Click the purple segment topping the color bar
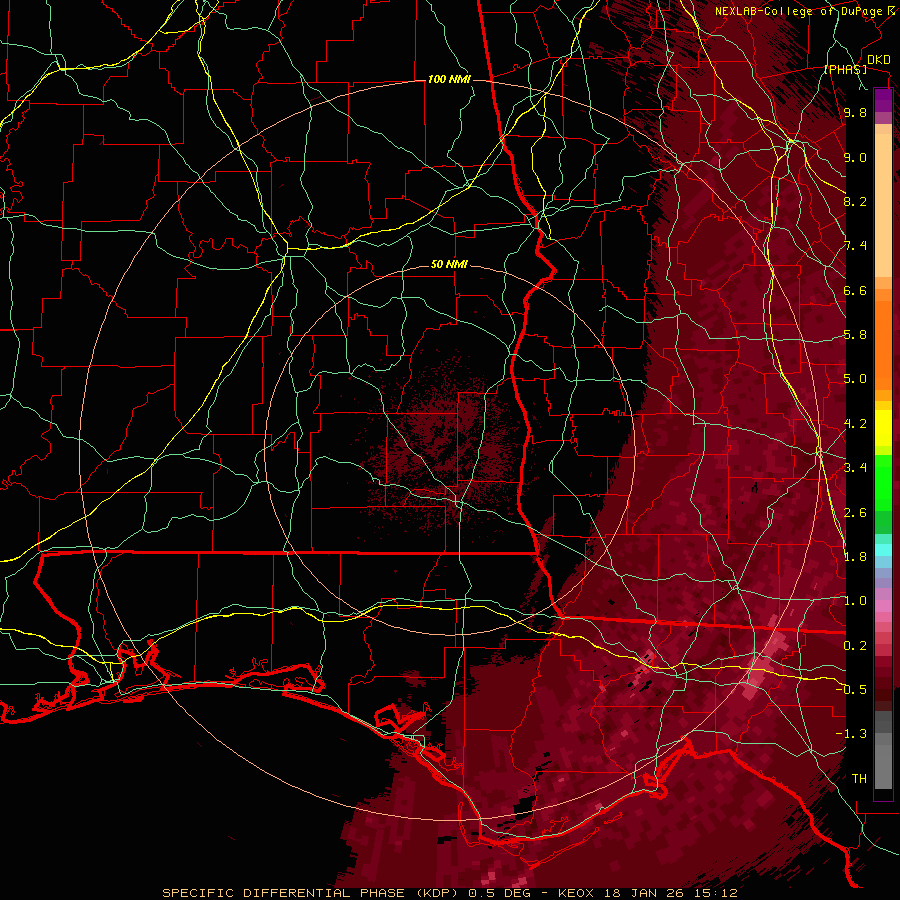900x900 pixels. click(883, 100)
